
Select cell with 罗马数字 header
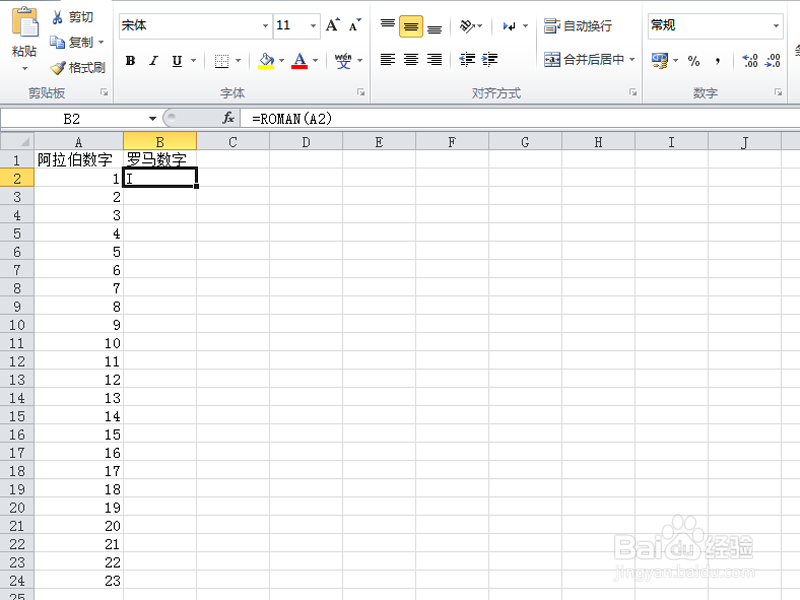(160, 160)
